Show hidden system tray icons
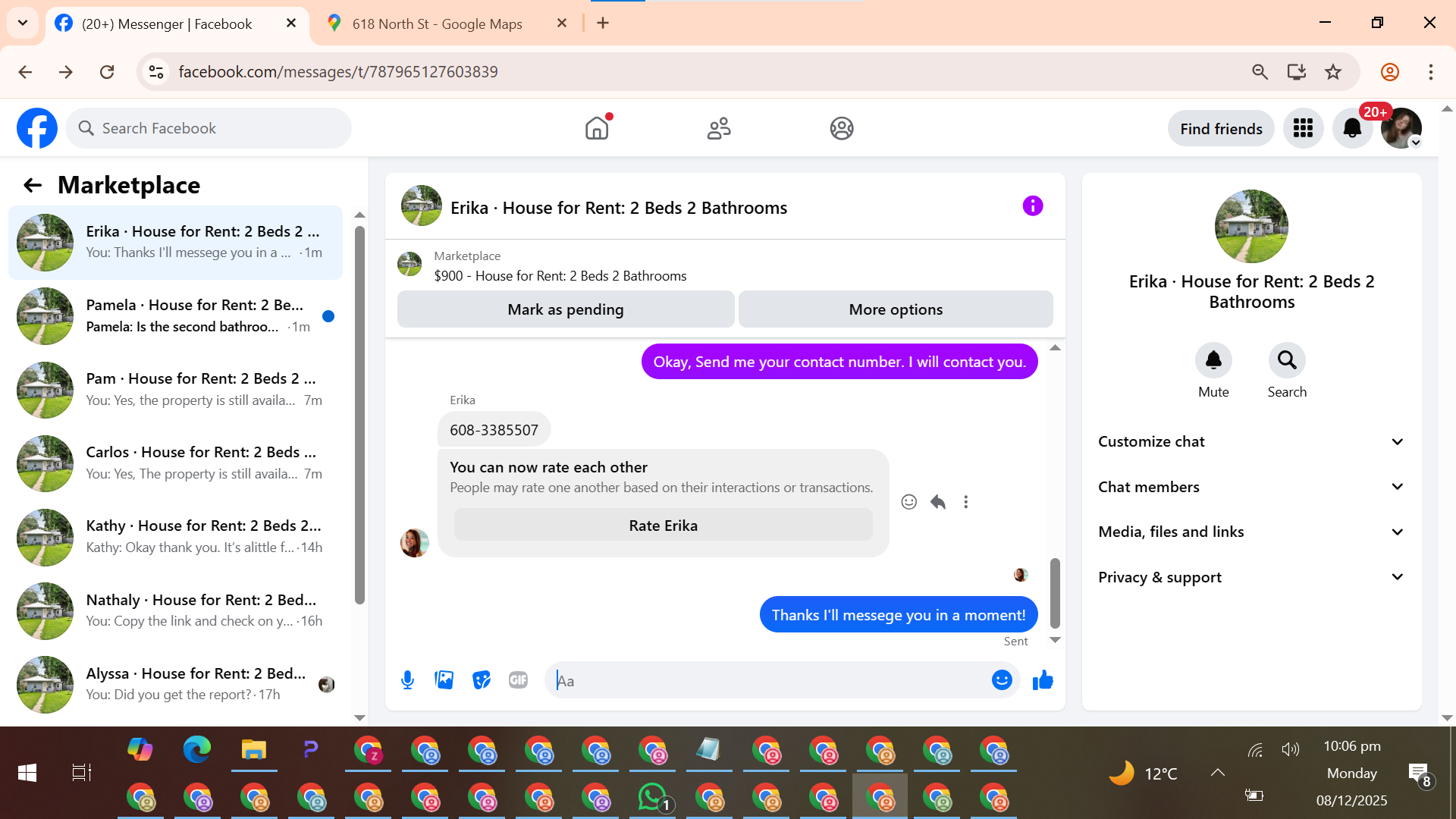Viewport: 1456px width, 819px height. point(1218,773)
